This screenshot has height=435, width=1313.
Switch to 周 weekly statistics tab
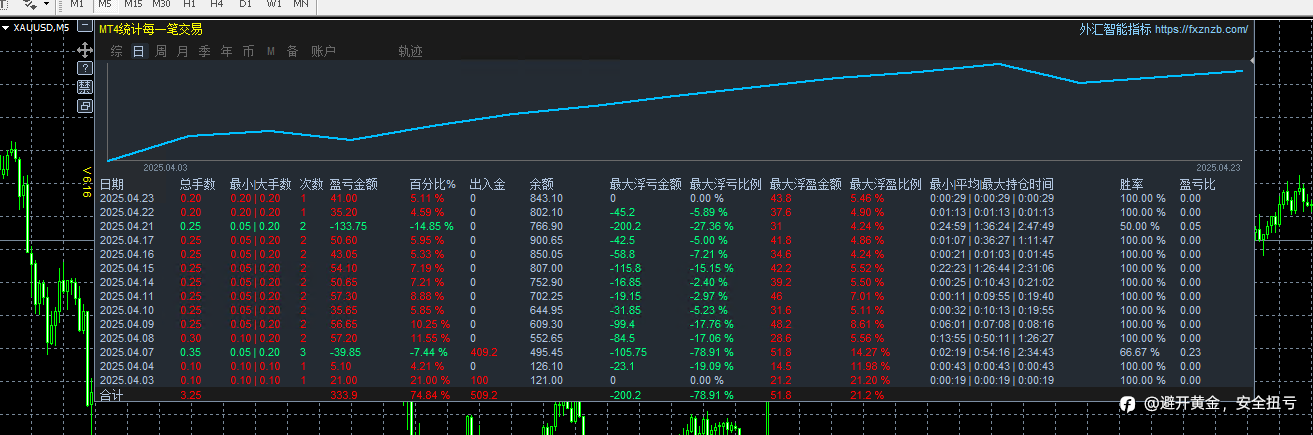point(161,51)
